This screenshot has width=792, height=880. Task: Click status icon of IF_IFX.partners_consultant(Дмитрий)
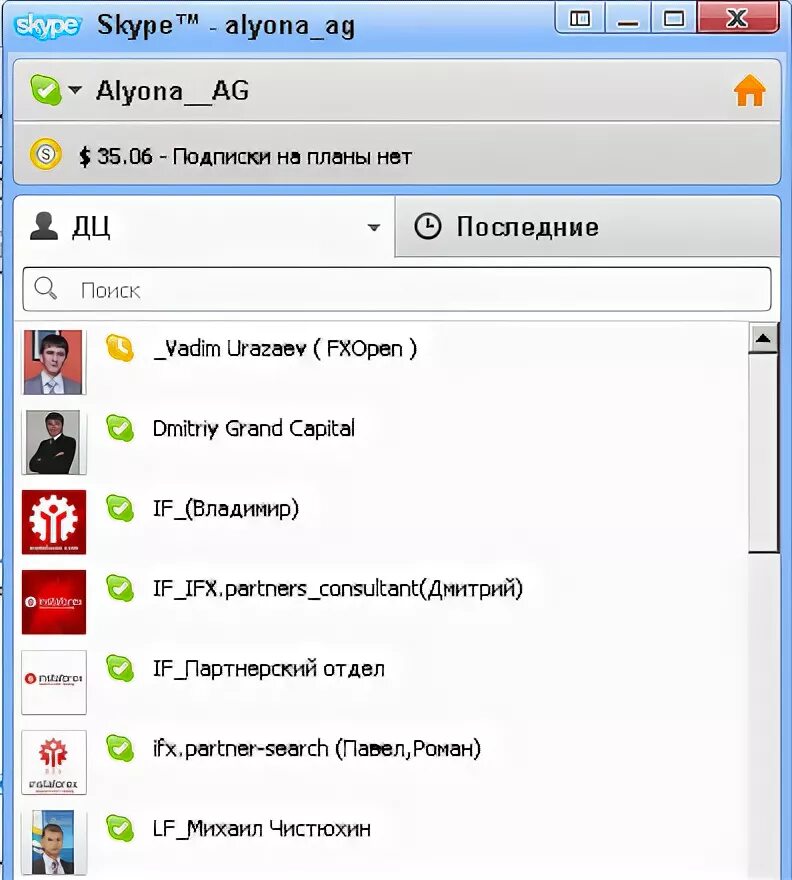point(120,589)
